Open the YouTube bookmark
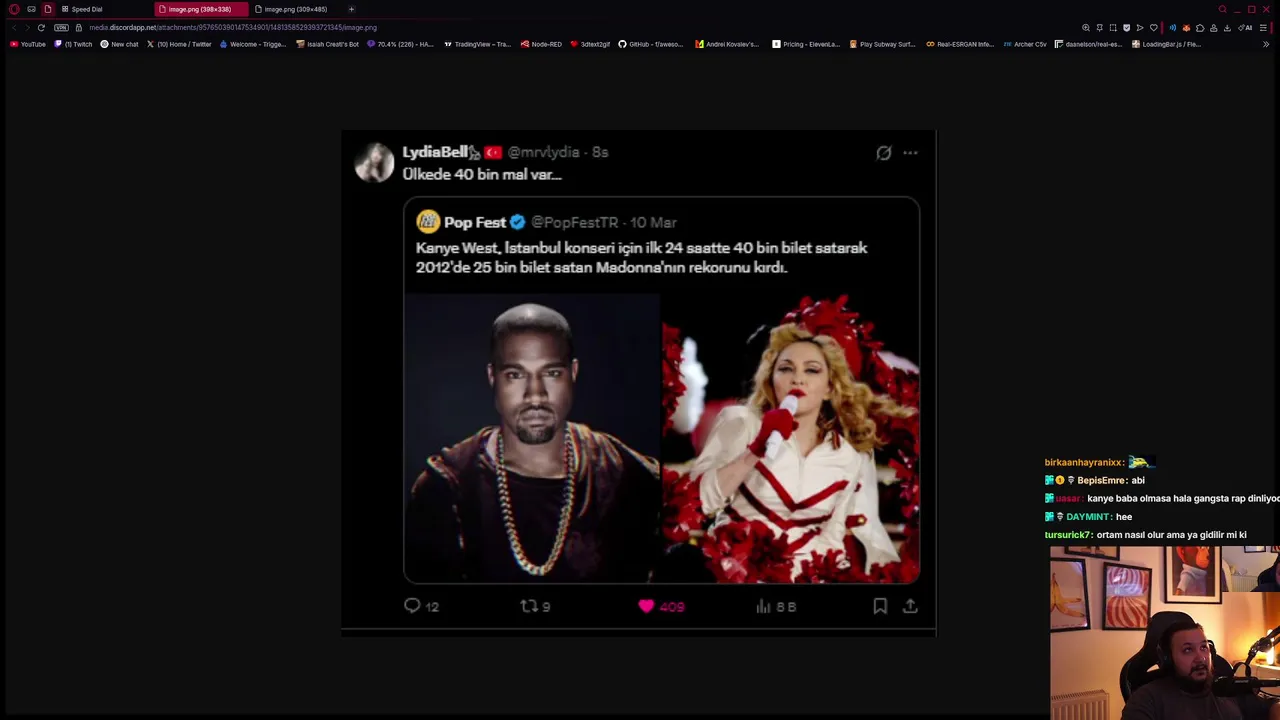This screenshot has height=720, width=1280. [27, 44]
